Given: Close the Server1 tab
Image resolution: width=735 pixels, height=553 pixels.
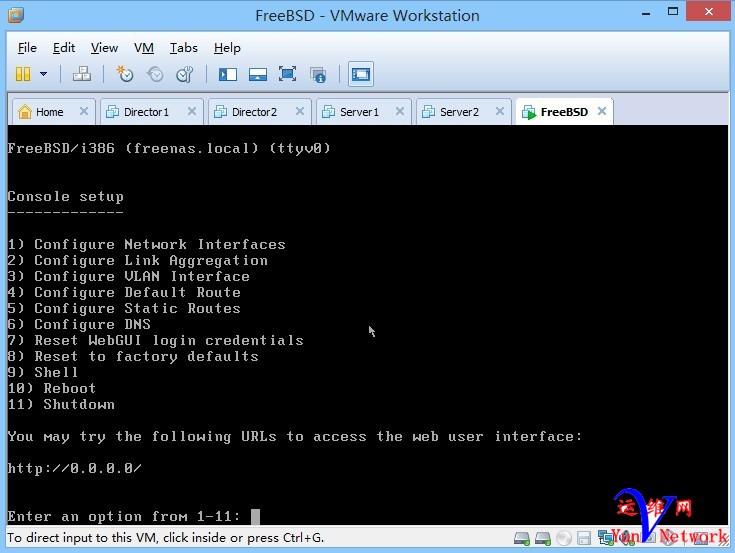Looking at the screenshot, I should pos(400,111).
